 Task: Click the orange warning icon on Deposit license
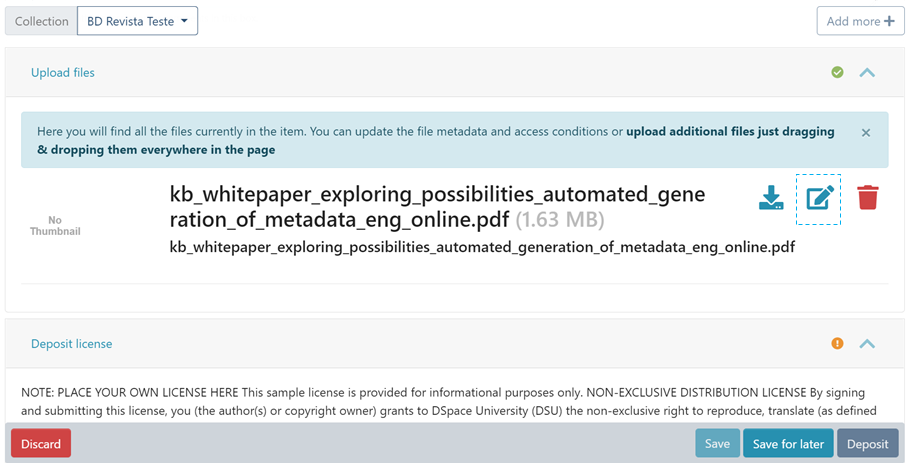837,344
